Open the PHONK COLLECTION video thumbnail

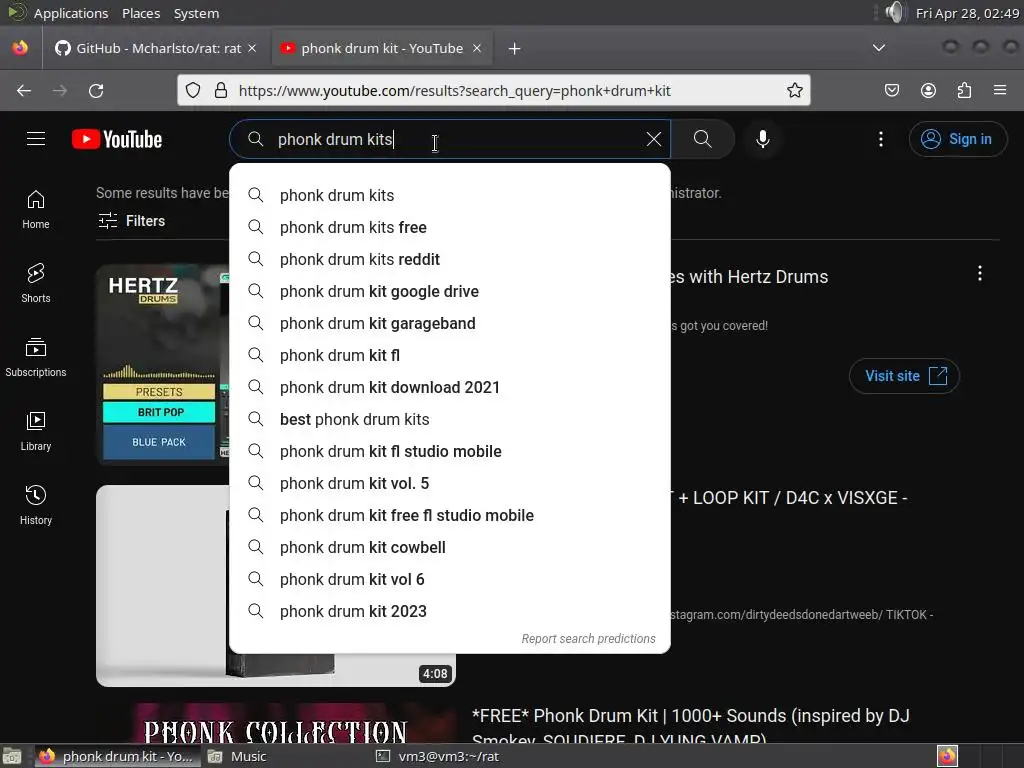pos(276,723)
